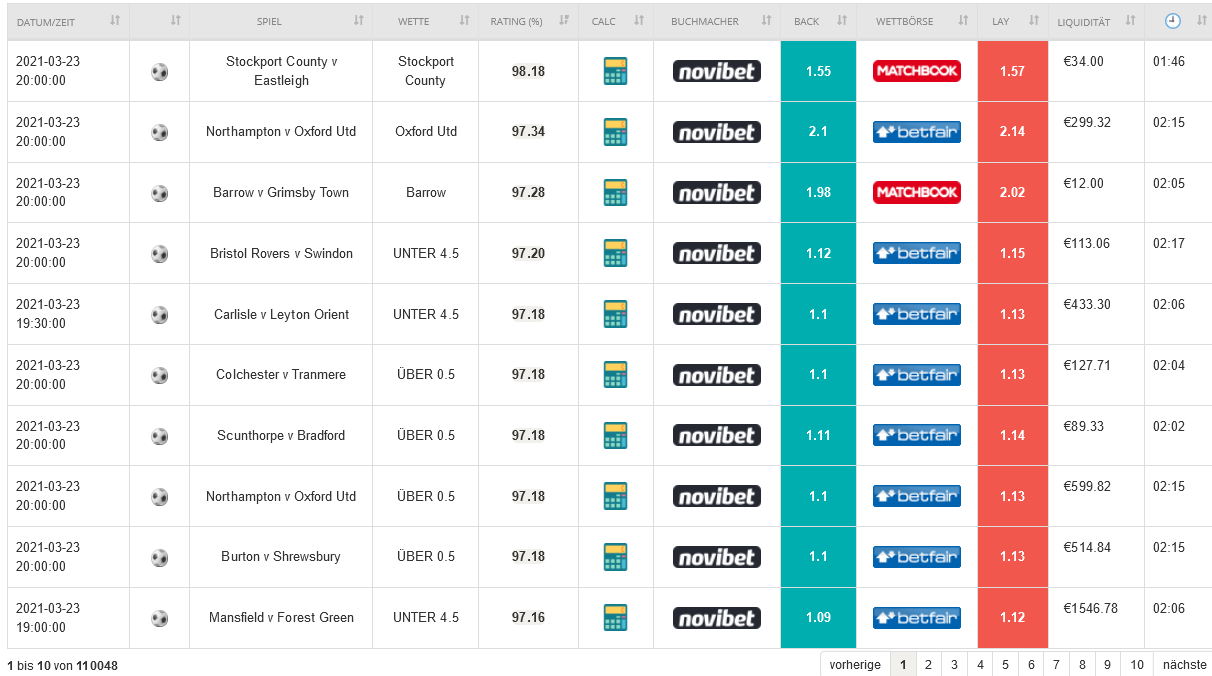Go to page 7
1212x676 pixels.
pyautogui.click(x=1057, y=664)
